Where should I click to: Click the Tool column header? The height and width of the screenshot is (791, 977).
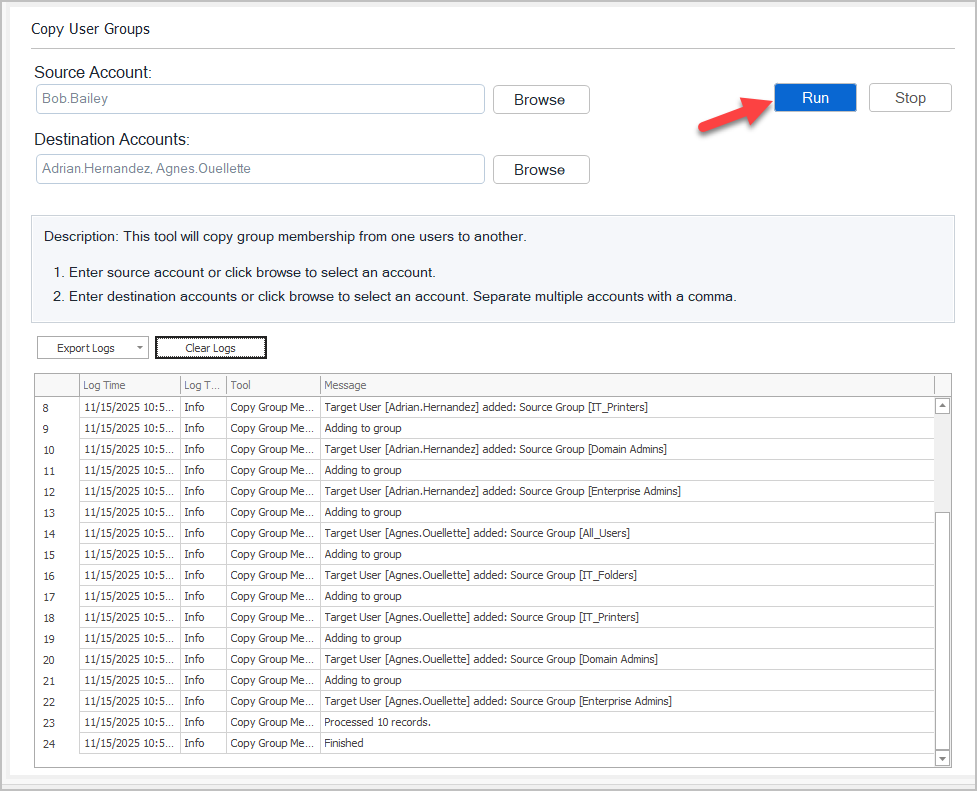click(272, 385)
